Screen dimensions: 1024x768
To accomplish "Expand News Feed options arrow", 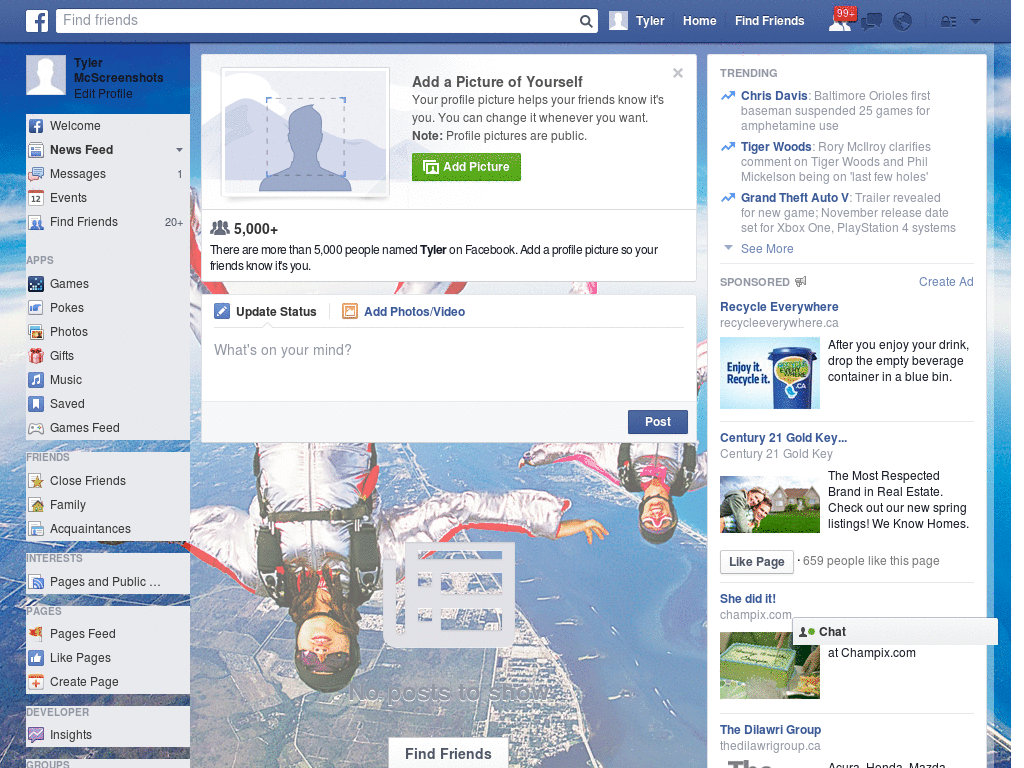I will [x=179, y=150].
